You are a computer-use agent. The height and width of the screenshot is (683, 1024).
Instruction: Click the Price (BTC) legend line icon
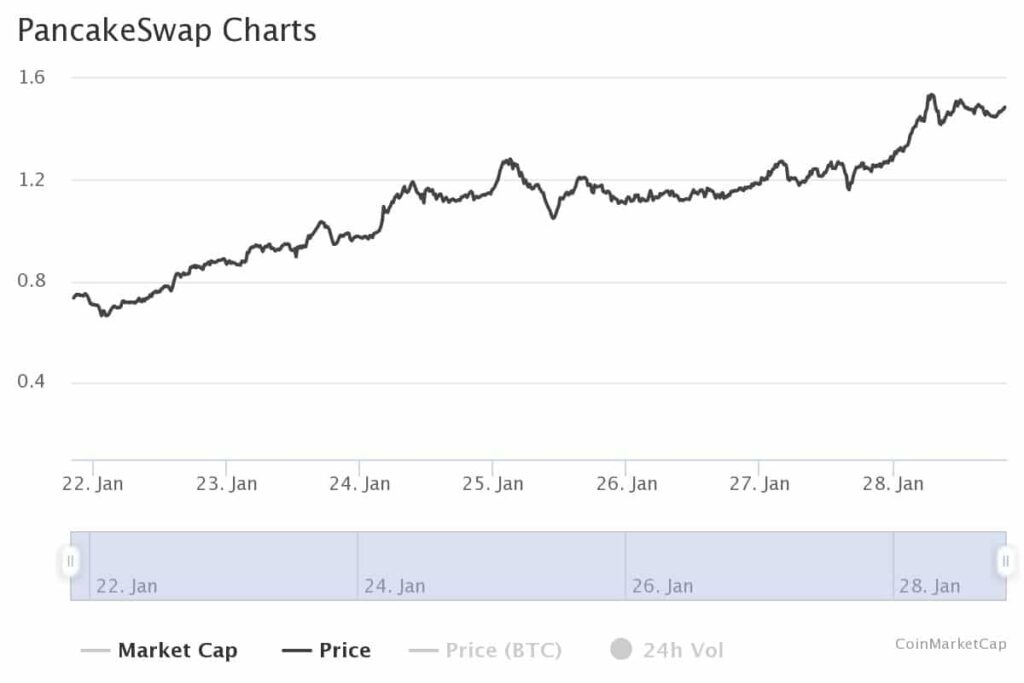point(423,651)
